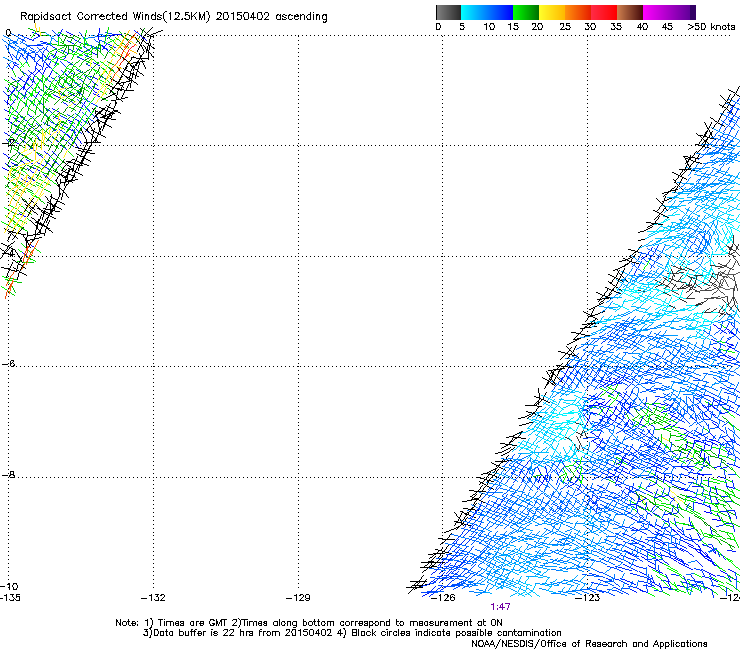Screen dimensions: 740x650
Task: Click the '20' label under the color scale
Action: point(537,27)
